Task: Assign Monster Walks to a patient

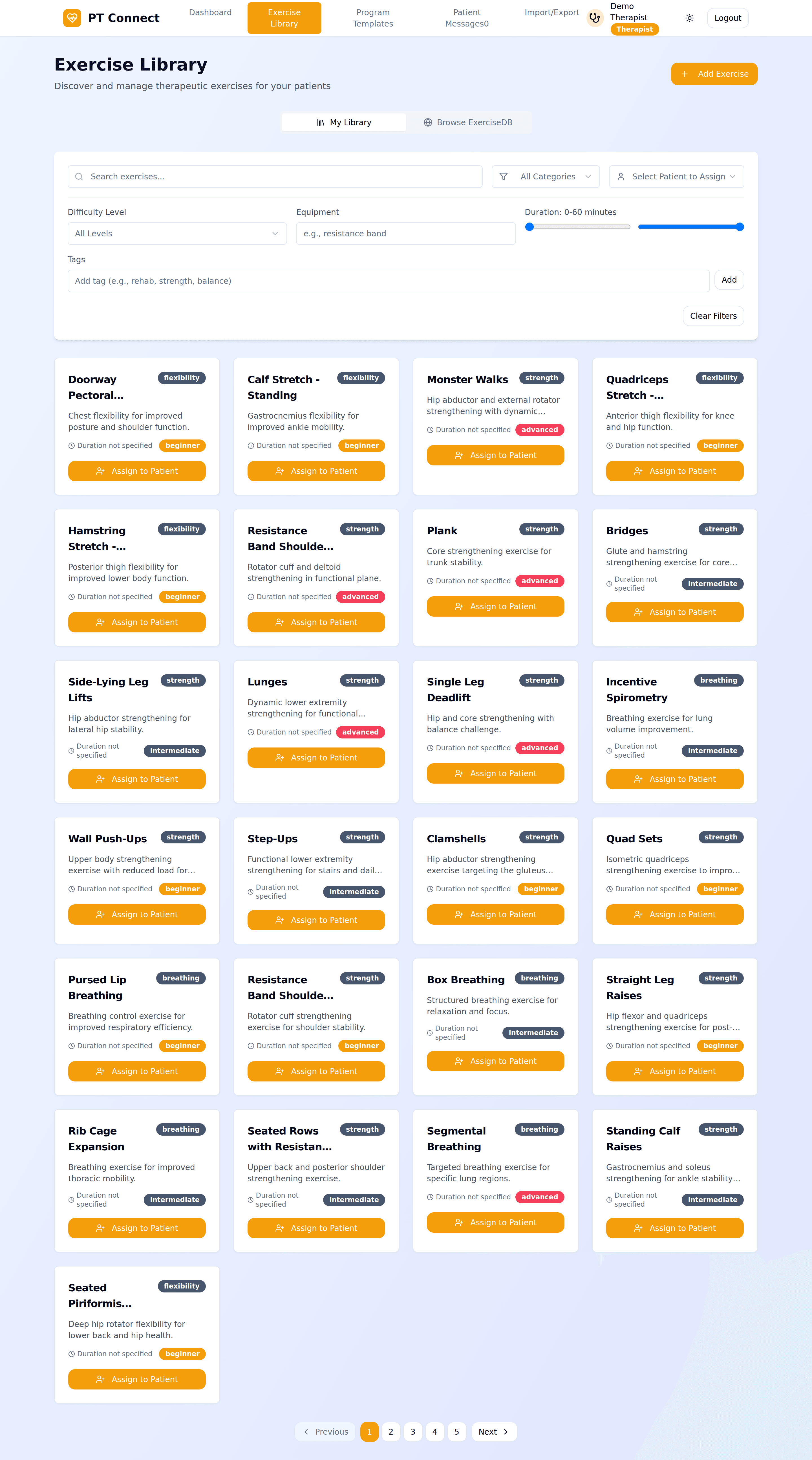Action: click(x=495, y=455)
